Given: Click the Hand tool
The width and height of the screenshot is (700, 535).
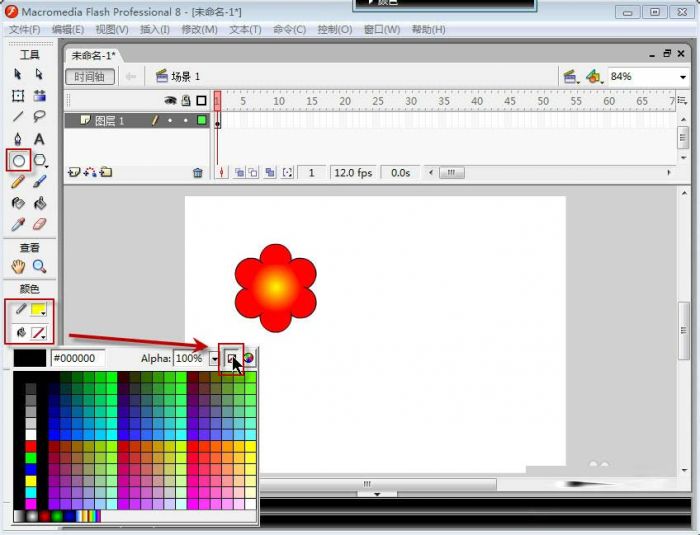Looking at the screenshot, I should (x=18, y=267).
